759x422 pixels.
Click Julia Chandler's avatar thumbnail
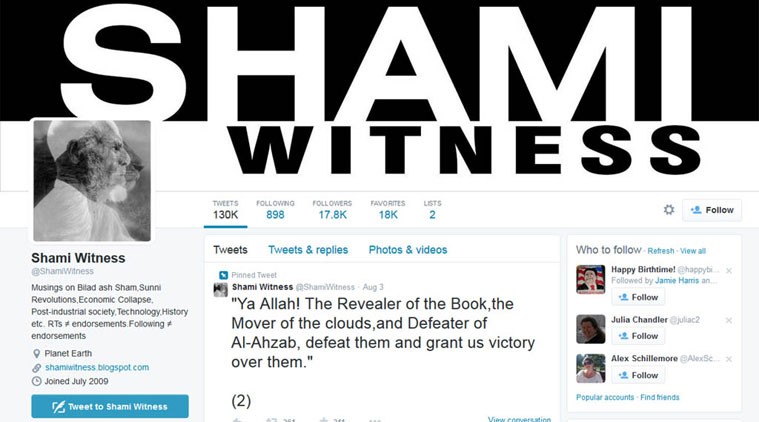(x=591, y=329)
